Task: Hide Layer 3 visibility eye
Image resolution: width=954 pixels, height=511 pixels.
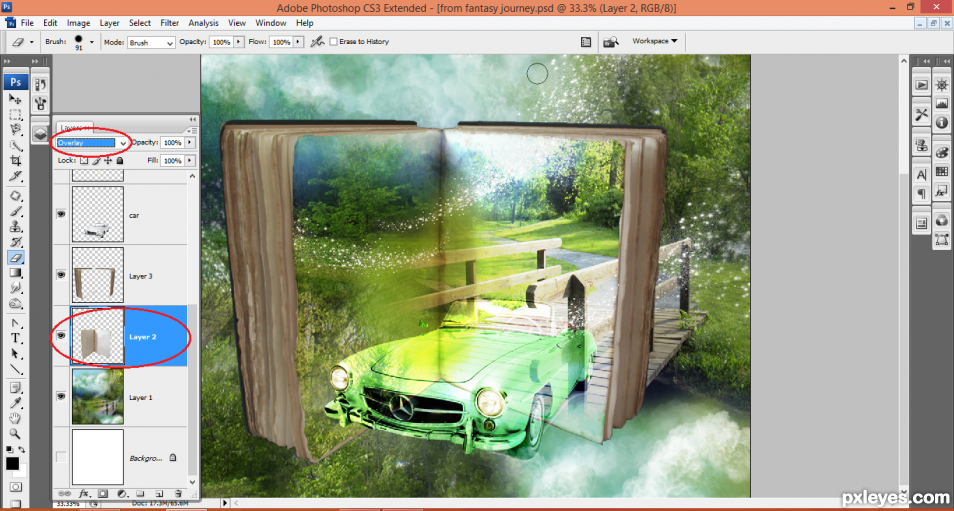Action: (61, 275)
